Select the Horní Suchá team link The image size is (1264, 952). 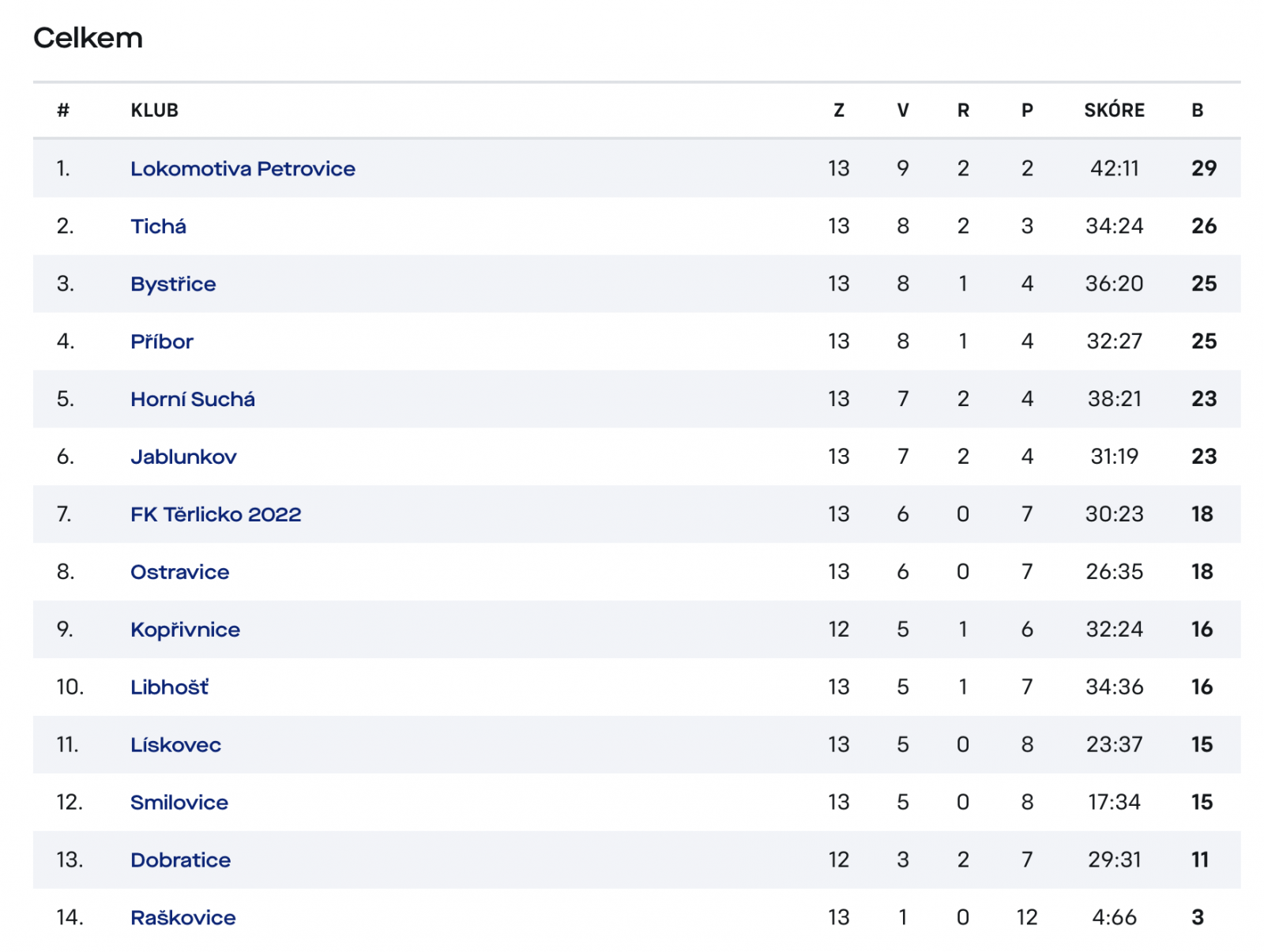[193, 399]
